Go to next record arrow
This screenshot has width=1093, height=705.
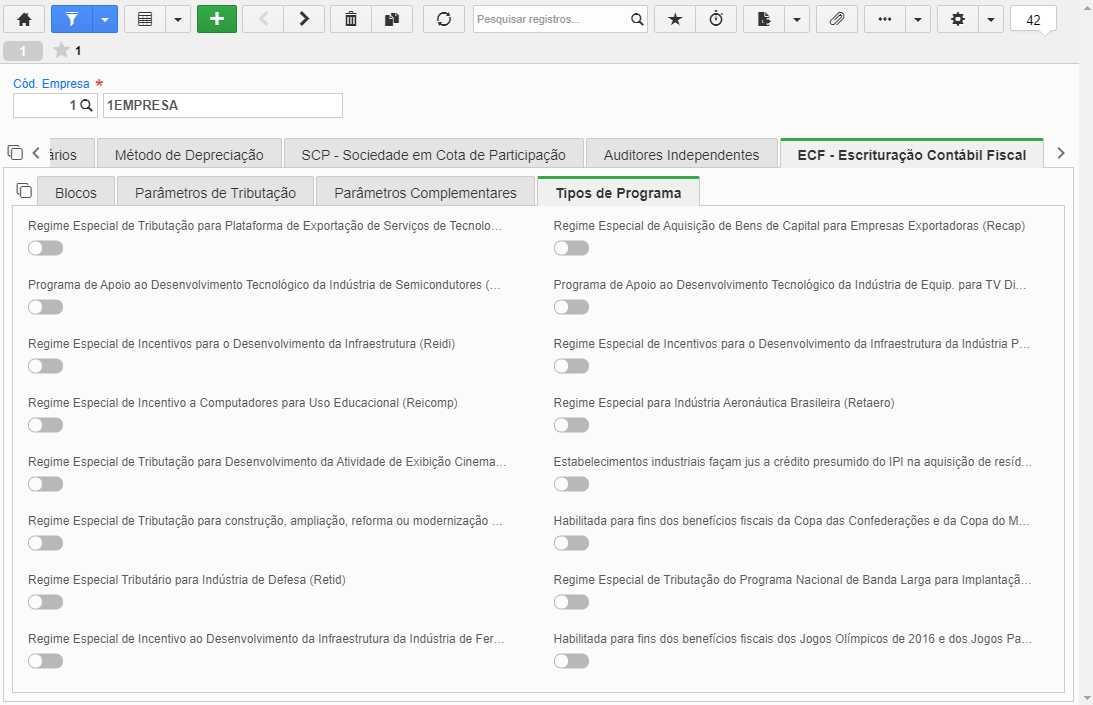coord(304,20)
